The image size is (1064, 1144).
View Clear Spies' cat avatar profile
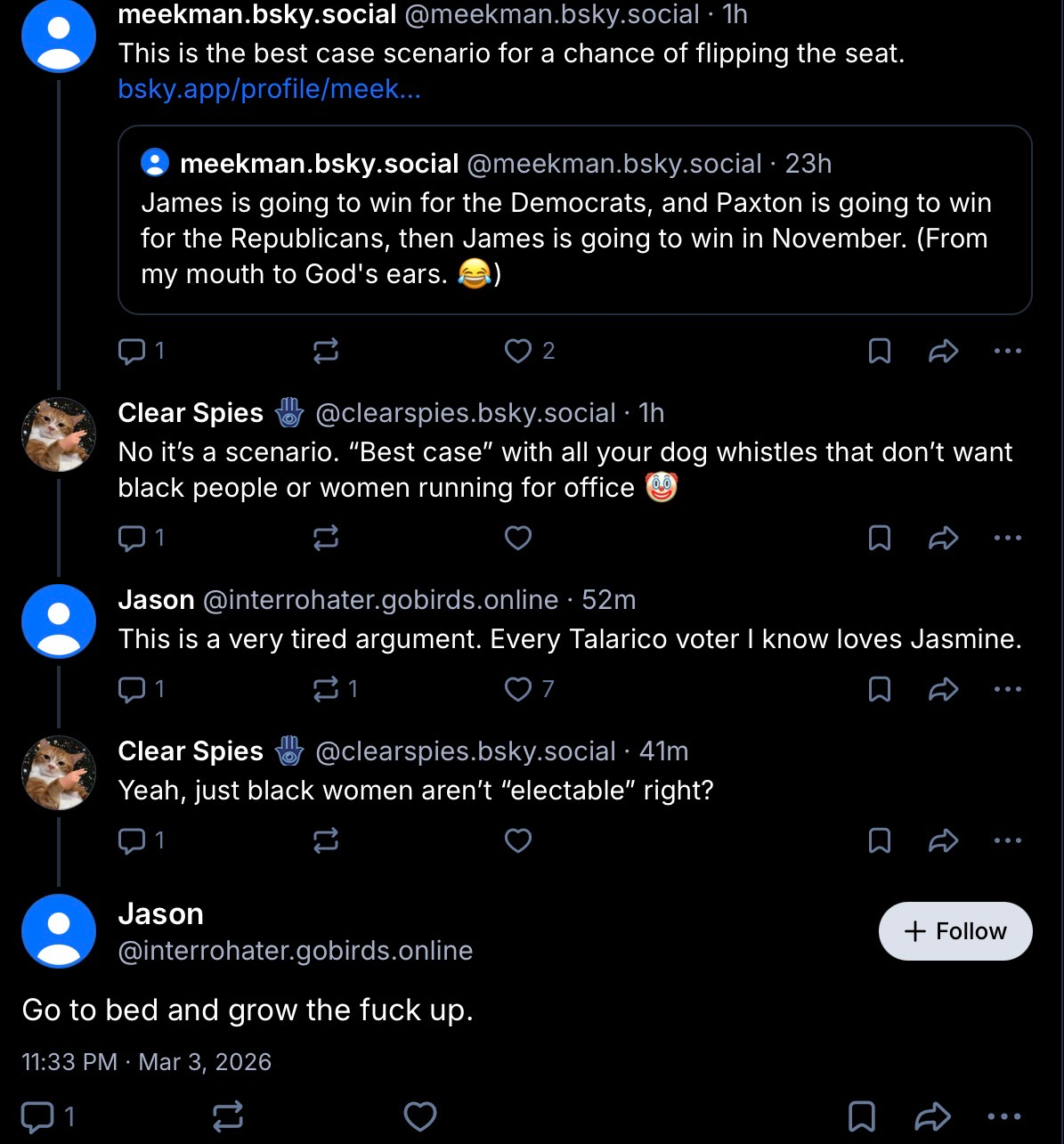pyautogui.click(x=59, y=434)
